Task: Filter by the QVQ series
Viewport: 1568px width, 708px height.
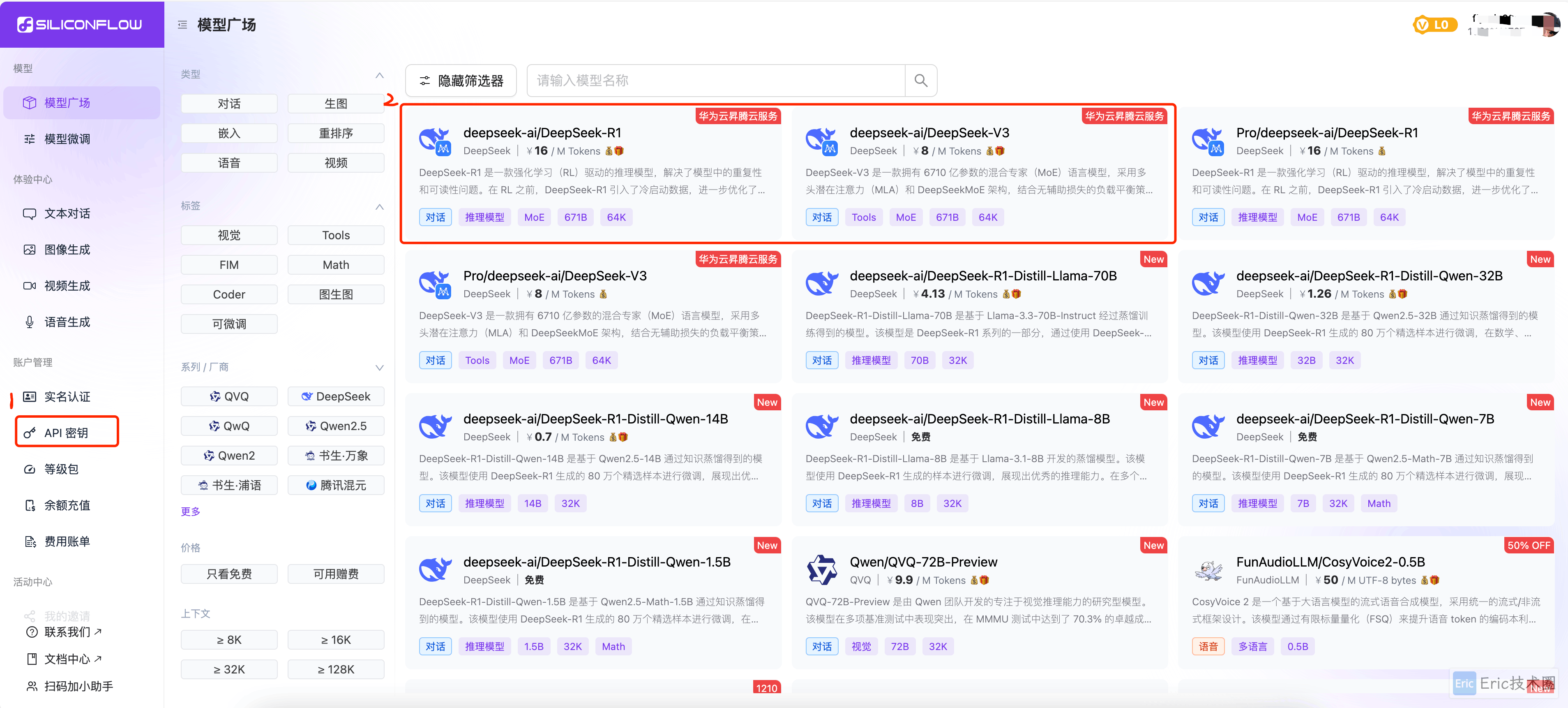Action: [229, 397]
